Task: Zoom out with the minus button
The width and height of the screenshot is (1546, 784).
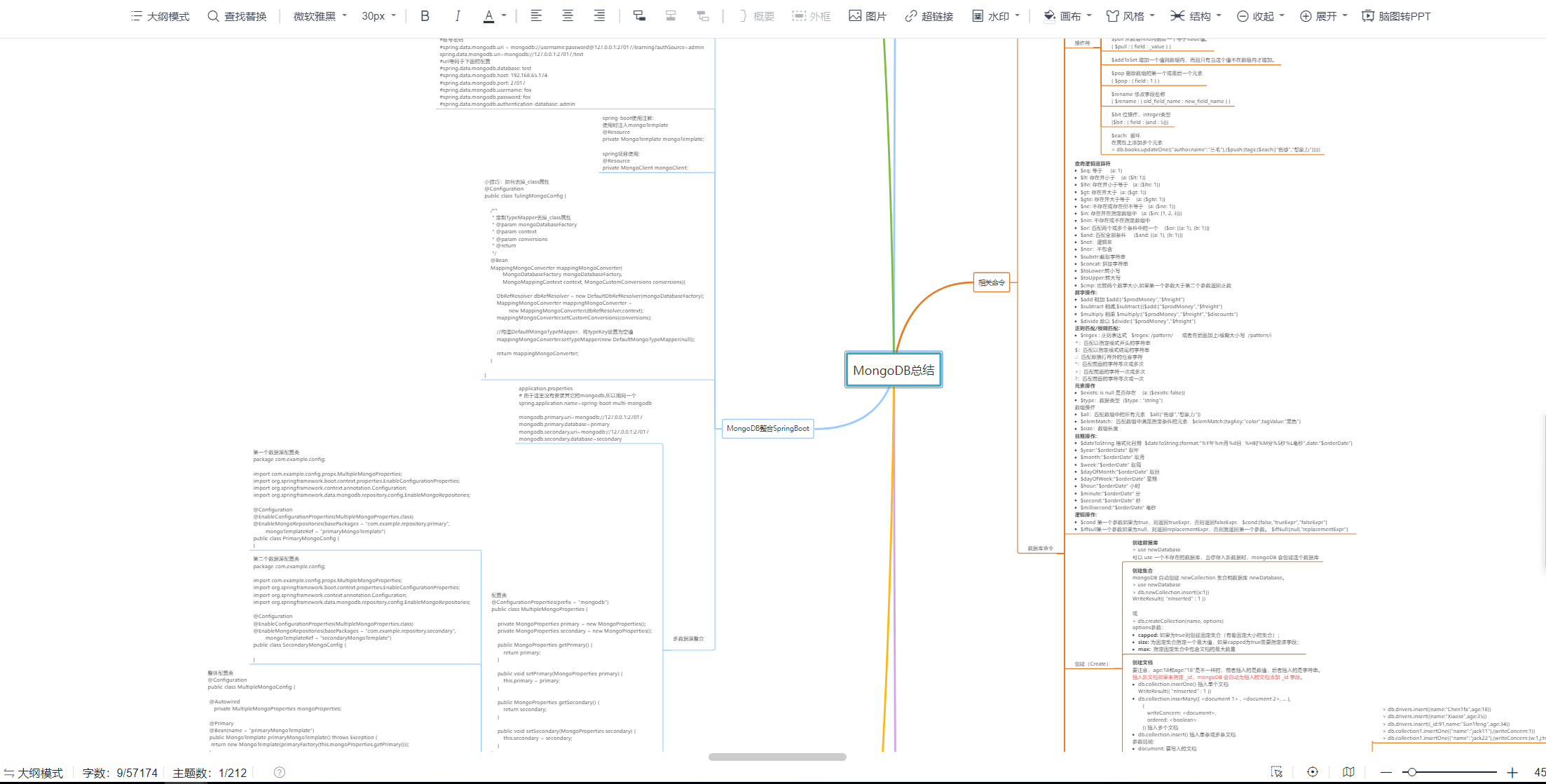Action: 1386,772
